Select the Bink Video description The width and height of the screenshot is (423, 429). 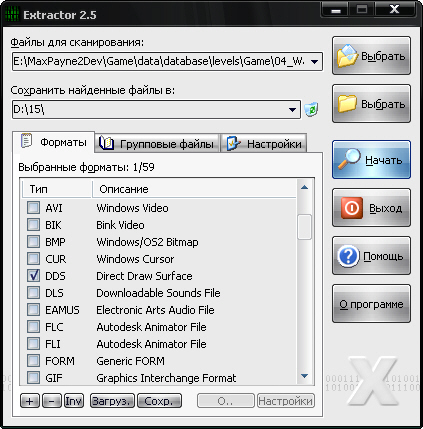click(120, 225)
